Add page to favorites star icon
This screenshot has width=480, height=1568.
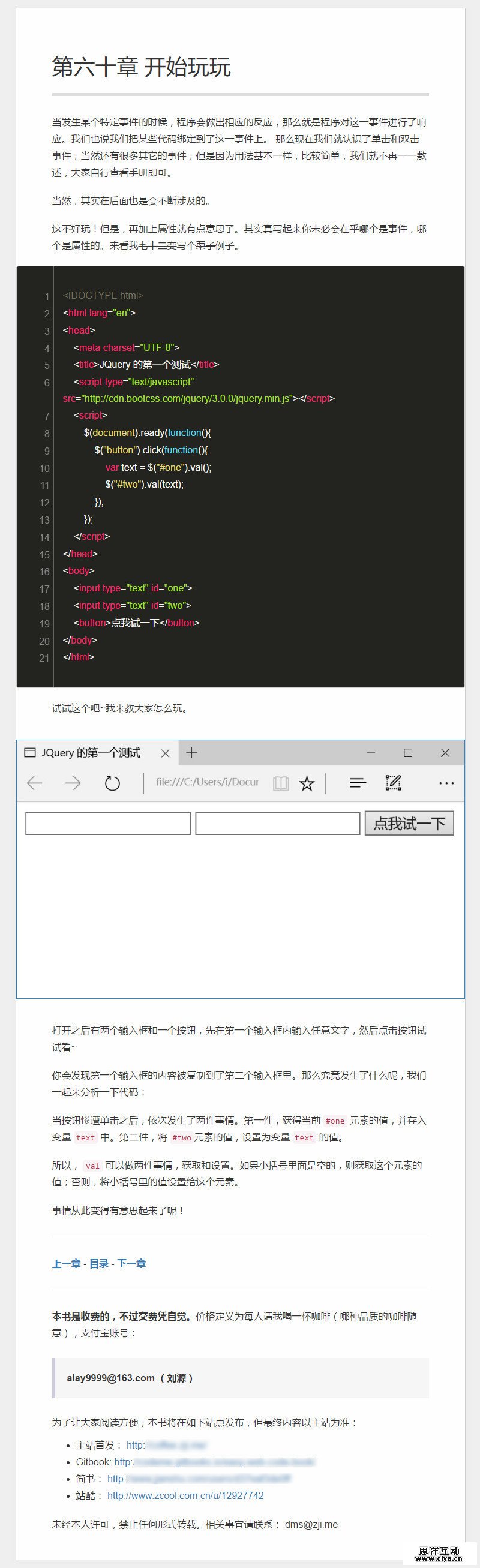coord(307,783)
